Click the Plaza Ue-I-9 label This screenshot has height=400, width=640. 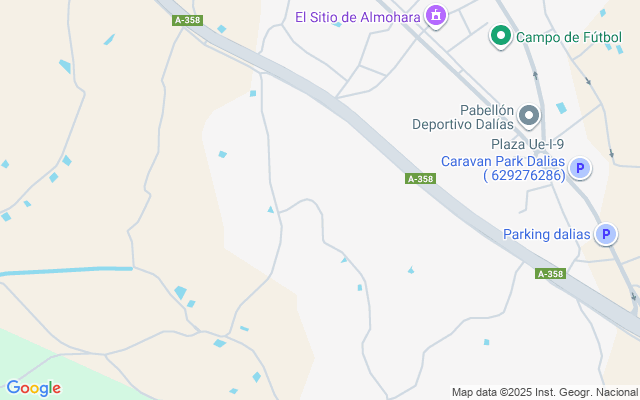click(x=527, y=144)
